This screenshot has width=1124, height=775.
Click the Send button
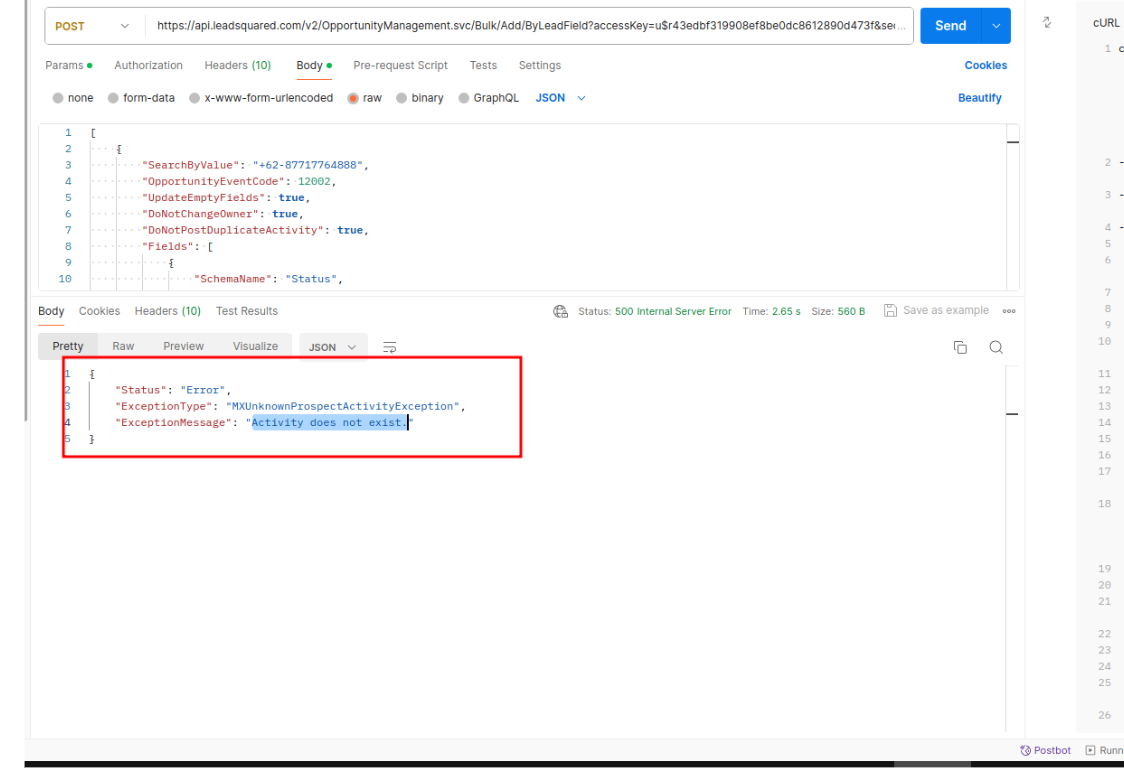pos(950,26)
